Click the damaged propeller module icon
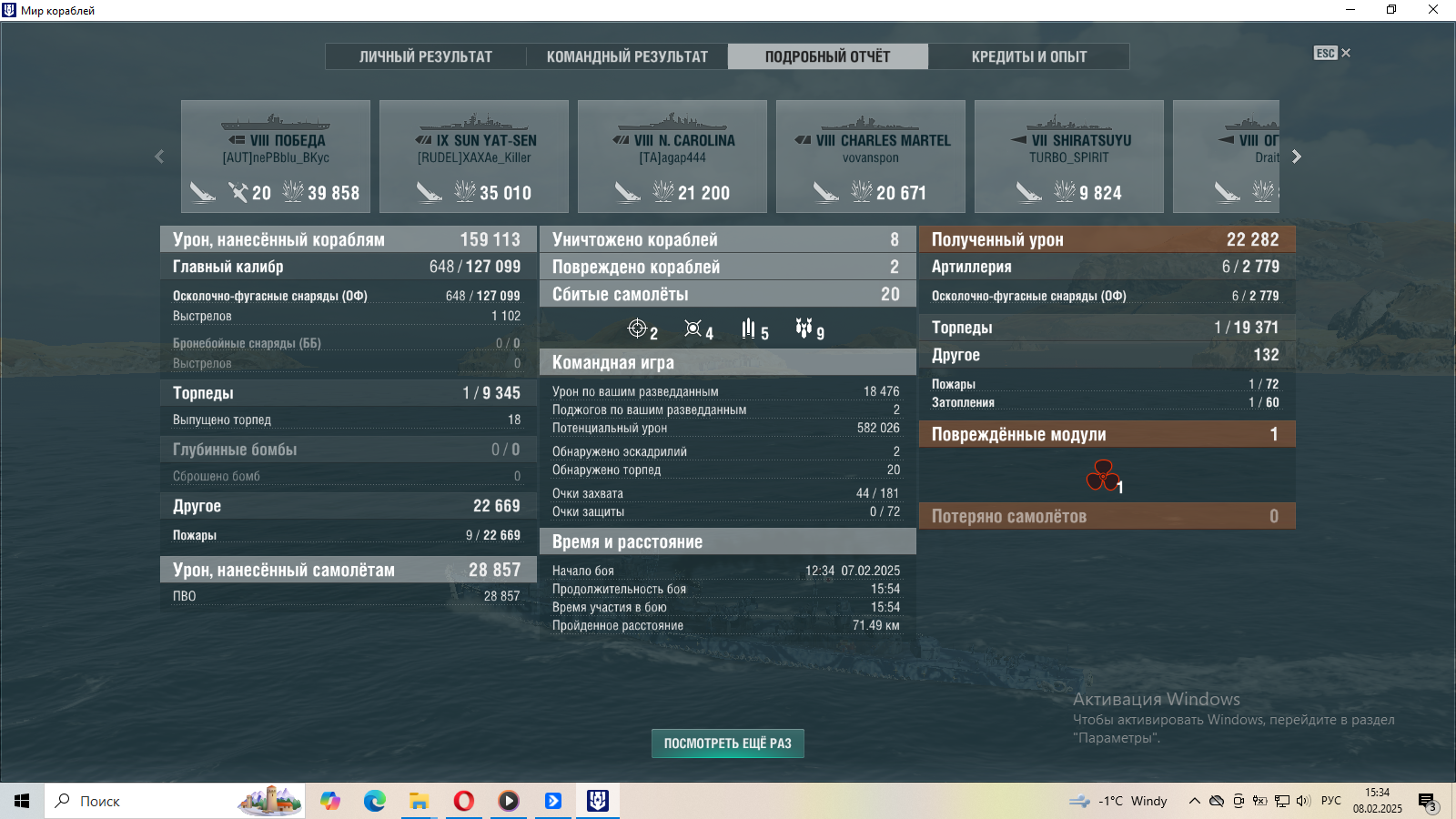Viewport: 1456px width, 819px height. click(1102, 475)
